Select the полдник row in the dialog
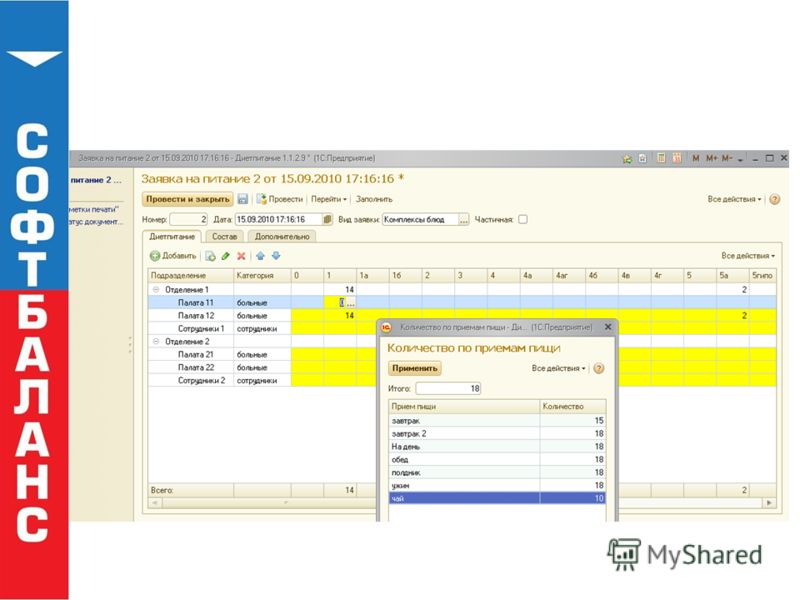The width and height of the screenshot is (800, 600). 497,472
